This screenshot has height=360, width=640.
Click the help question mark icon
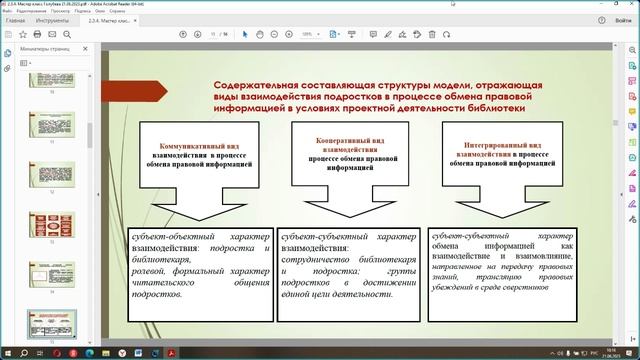602,20
